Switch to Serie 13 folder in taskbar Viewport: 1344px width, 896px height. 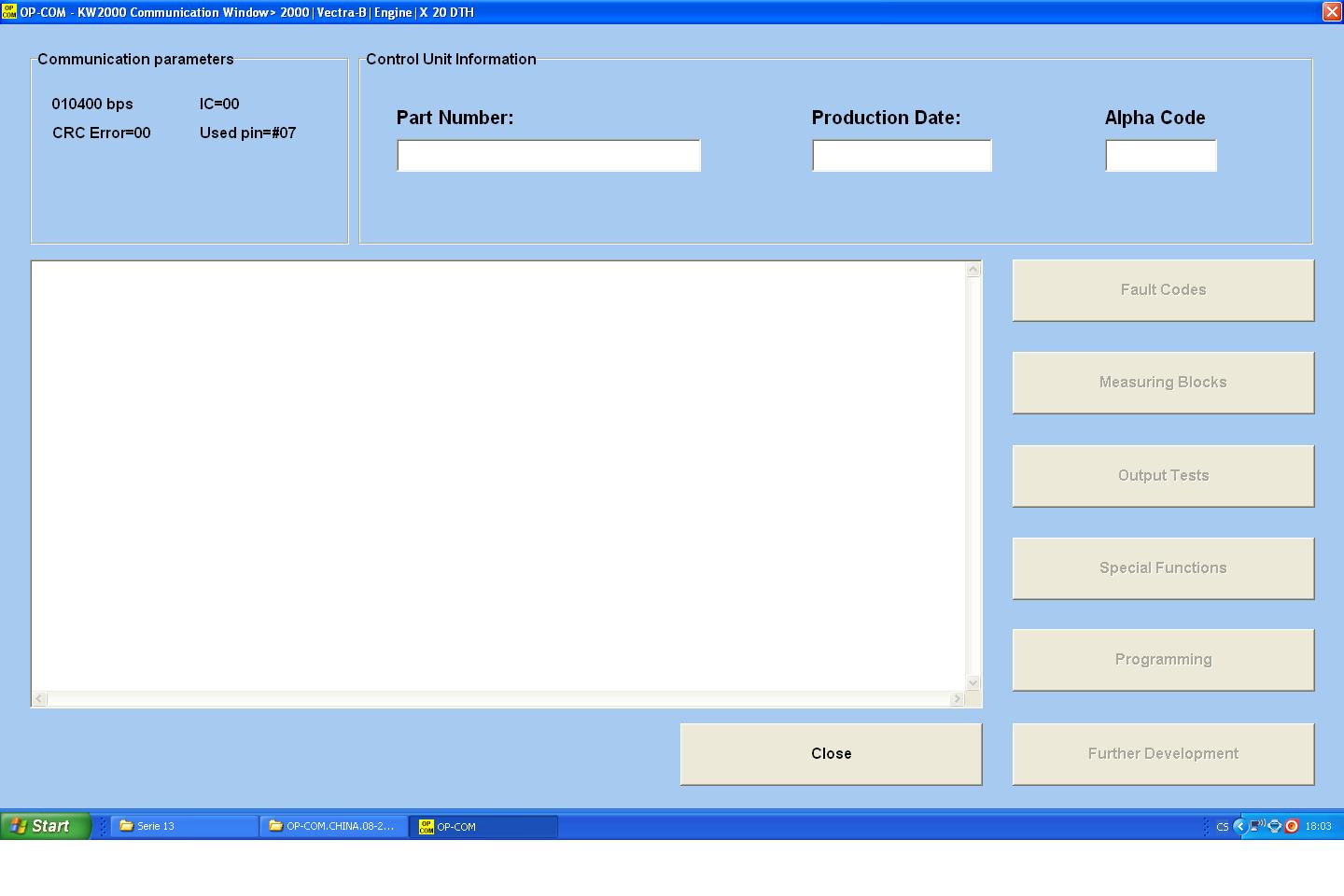(184, 826)
